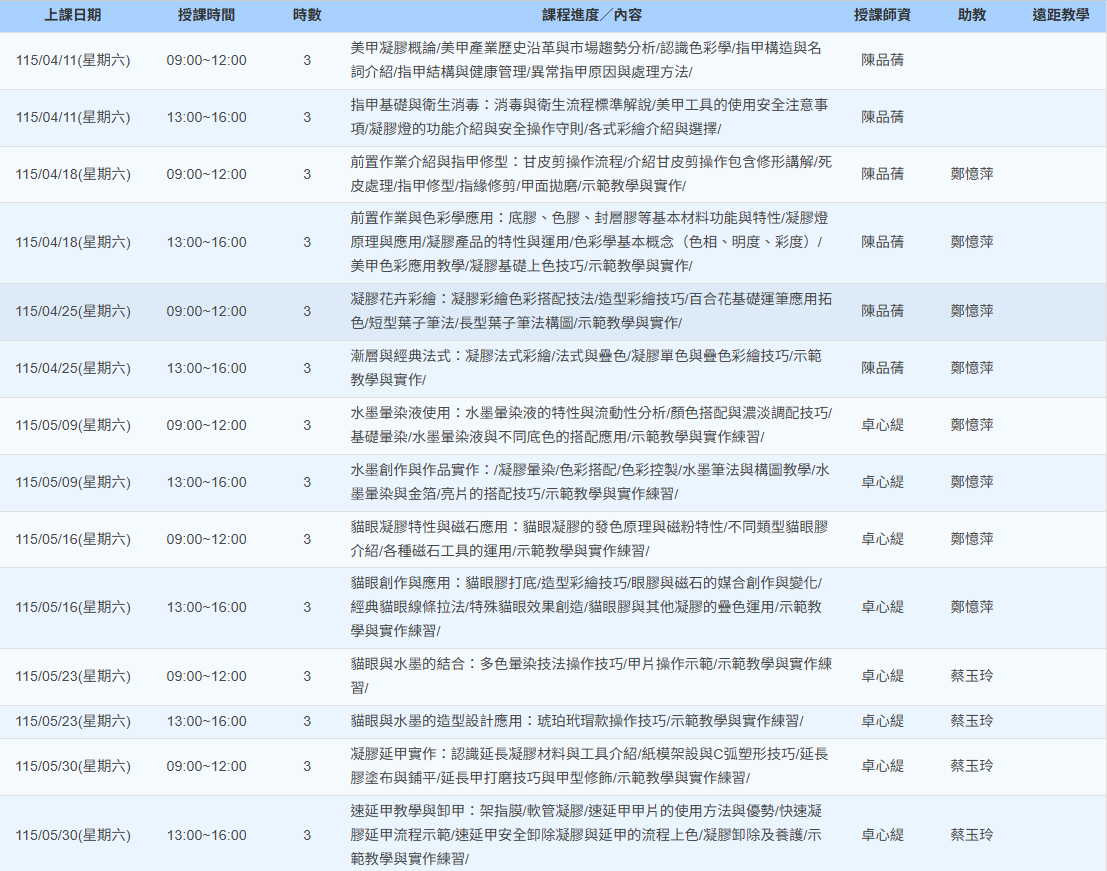
Task: Click the 上課日期 column header
Action: pos(72,16)
